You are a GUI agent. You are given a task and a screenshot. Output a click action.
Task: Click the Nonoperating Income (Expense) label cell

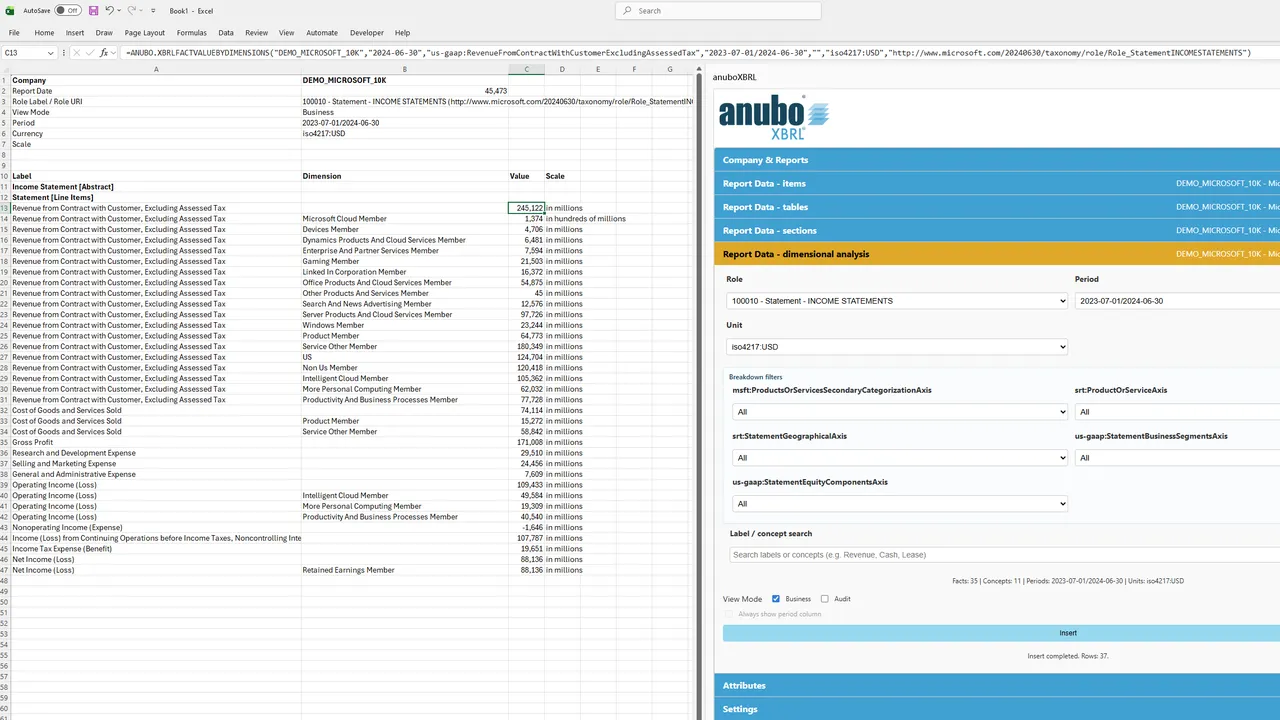(x=156, y=527)
